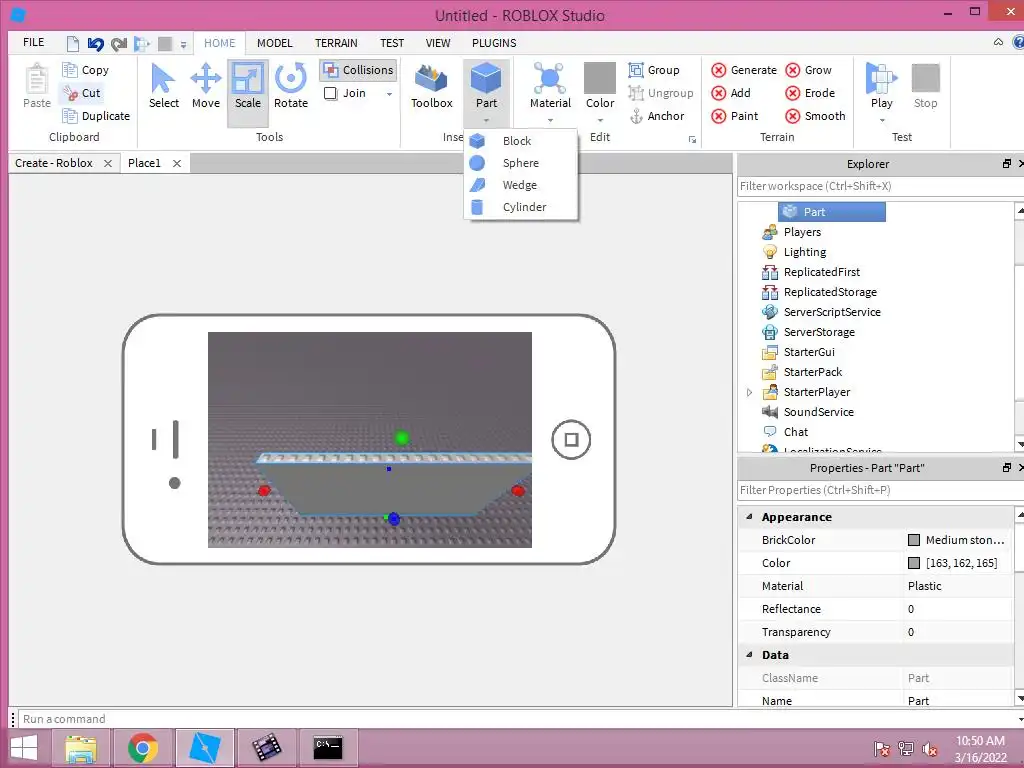Open the VIEW ribbon tab
Viewport: 1024px width, 768px height.
[x=438, y=43]
